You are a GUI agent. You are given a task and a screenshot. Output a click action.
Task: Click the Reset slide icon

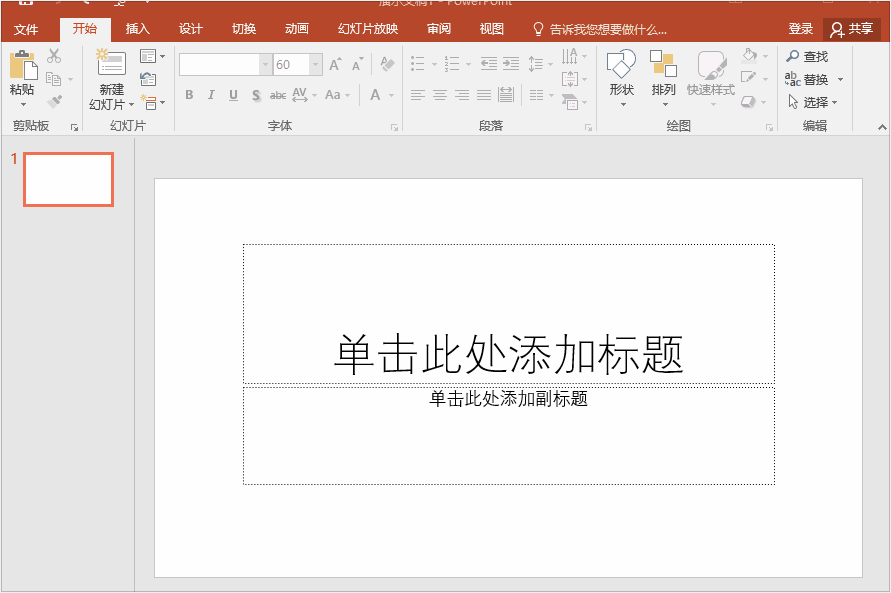click(x=149, y=79)
